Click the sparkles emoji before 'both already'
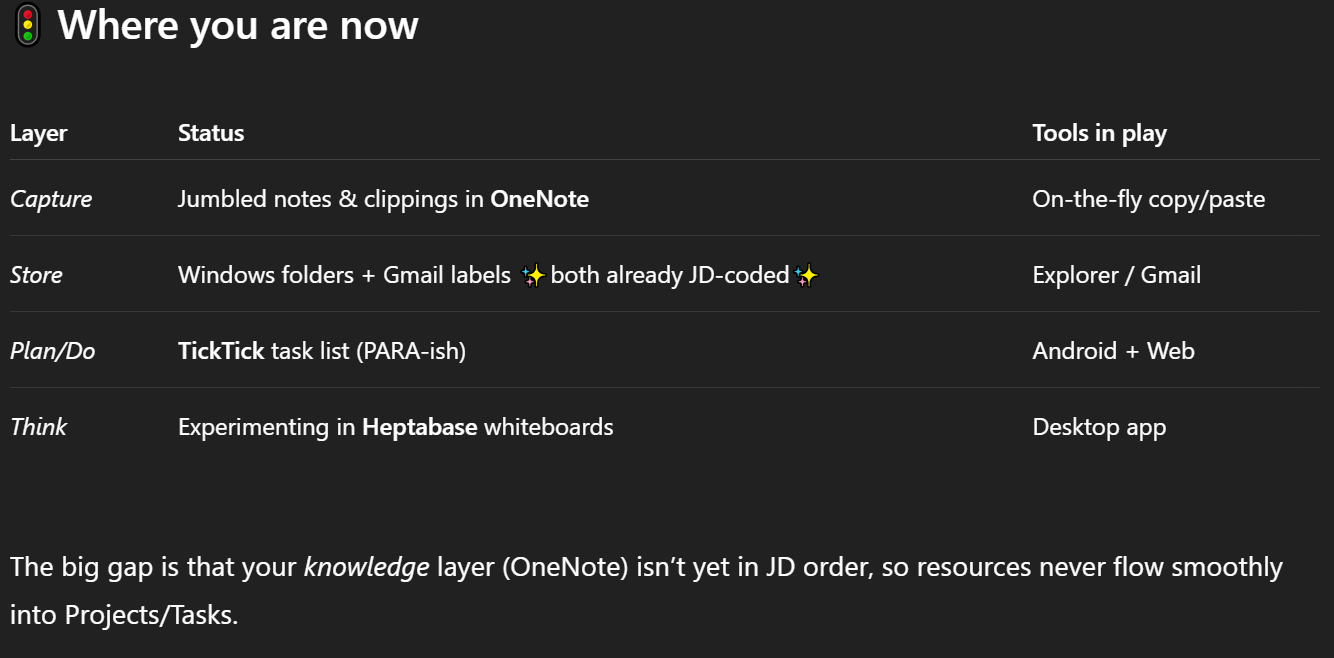Screen dimensions: 1334x658 click(x=533, y=276)
